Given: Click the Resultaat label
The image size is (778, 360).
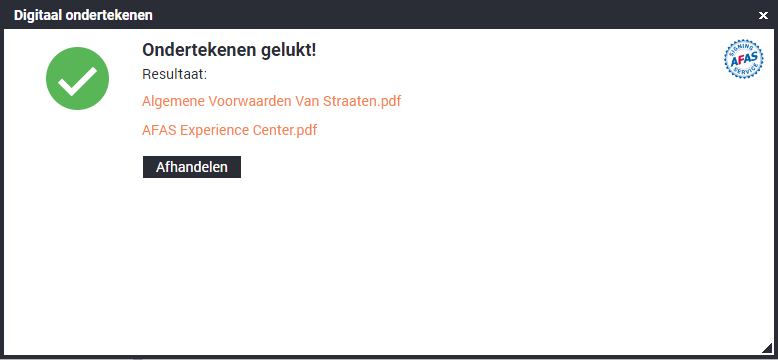Looking at the screenshot, I should click(174, 74).
